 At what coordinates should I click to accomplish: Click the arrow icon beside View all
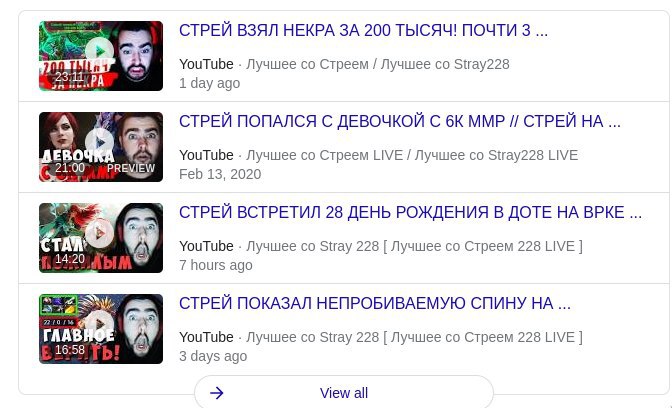(217, 393)
